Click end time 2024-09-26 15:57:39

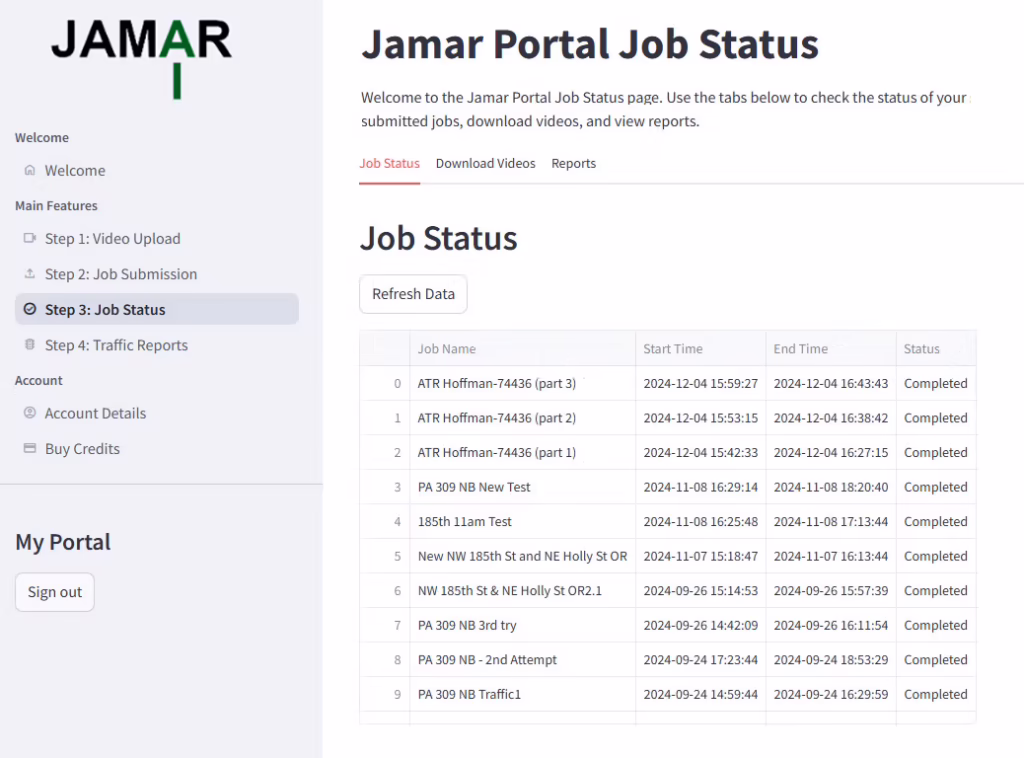click(831, 591)
